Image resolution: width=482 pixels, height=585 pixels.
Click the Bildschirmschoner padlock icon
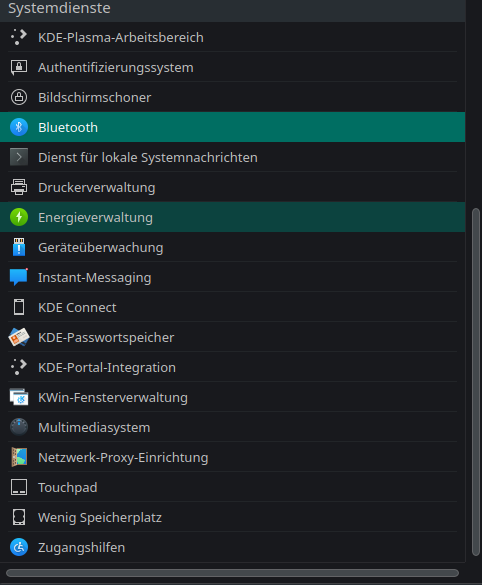point(19,97)
